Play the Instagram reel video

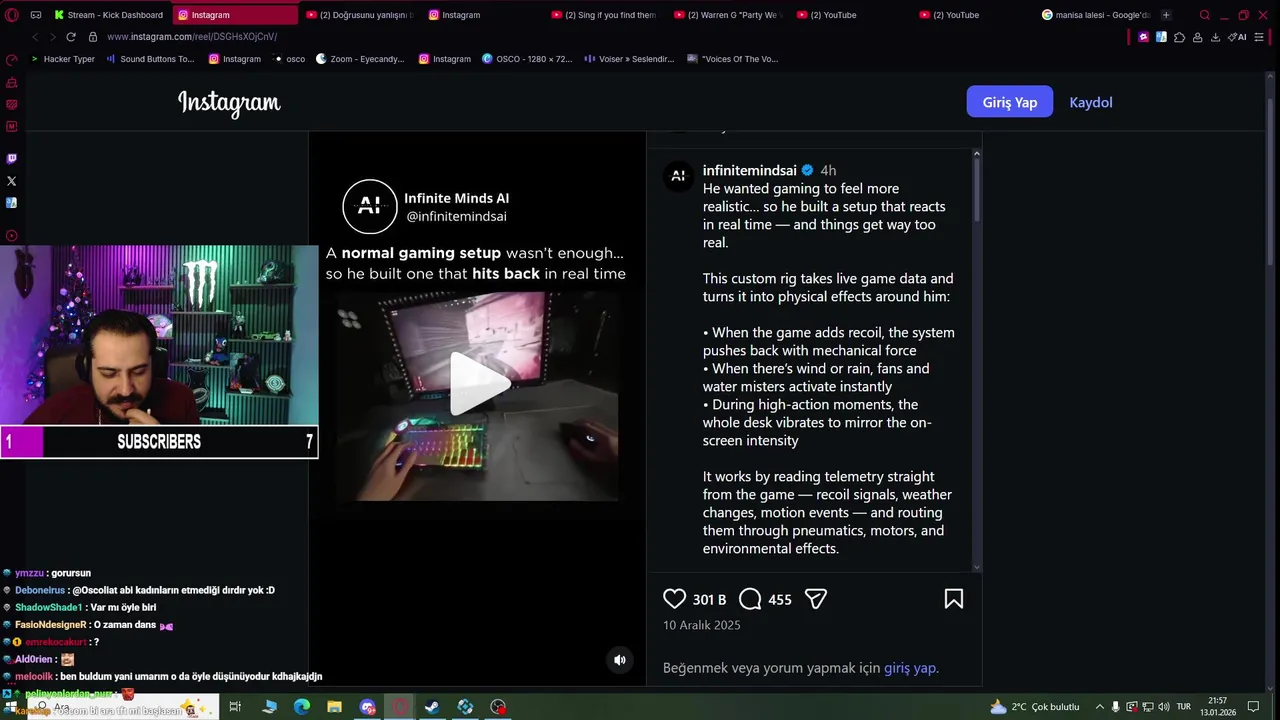(480, 383)
